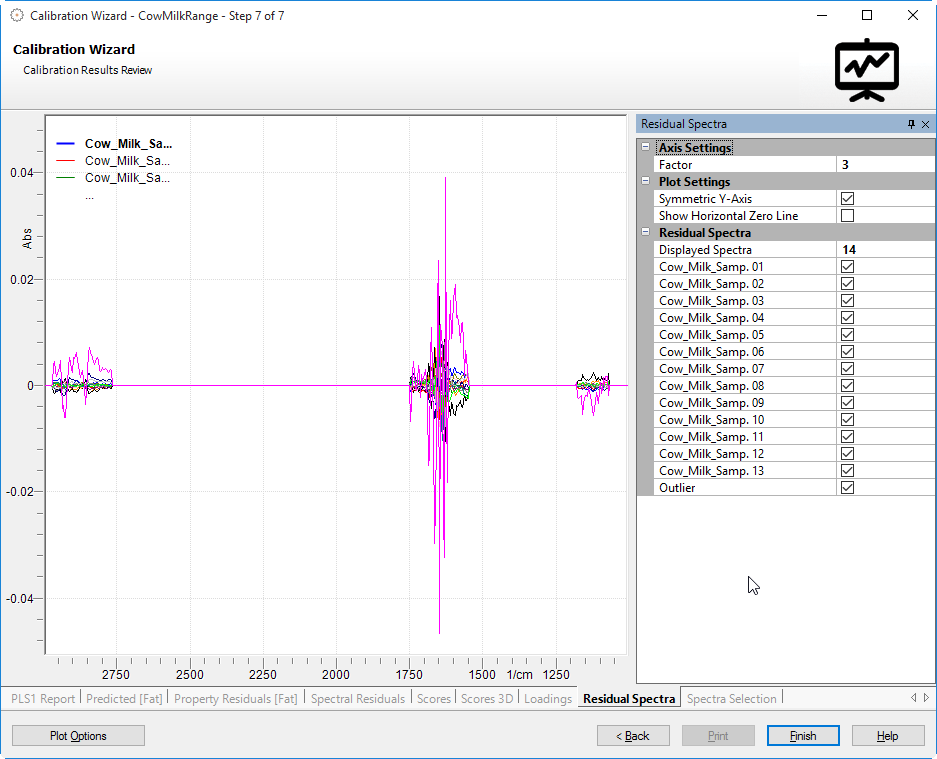Close the Residual Spectra panel
937x759 pixels.
[925, 124]
